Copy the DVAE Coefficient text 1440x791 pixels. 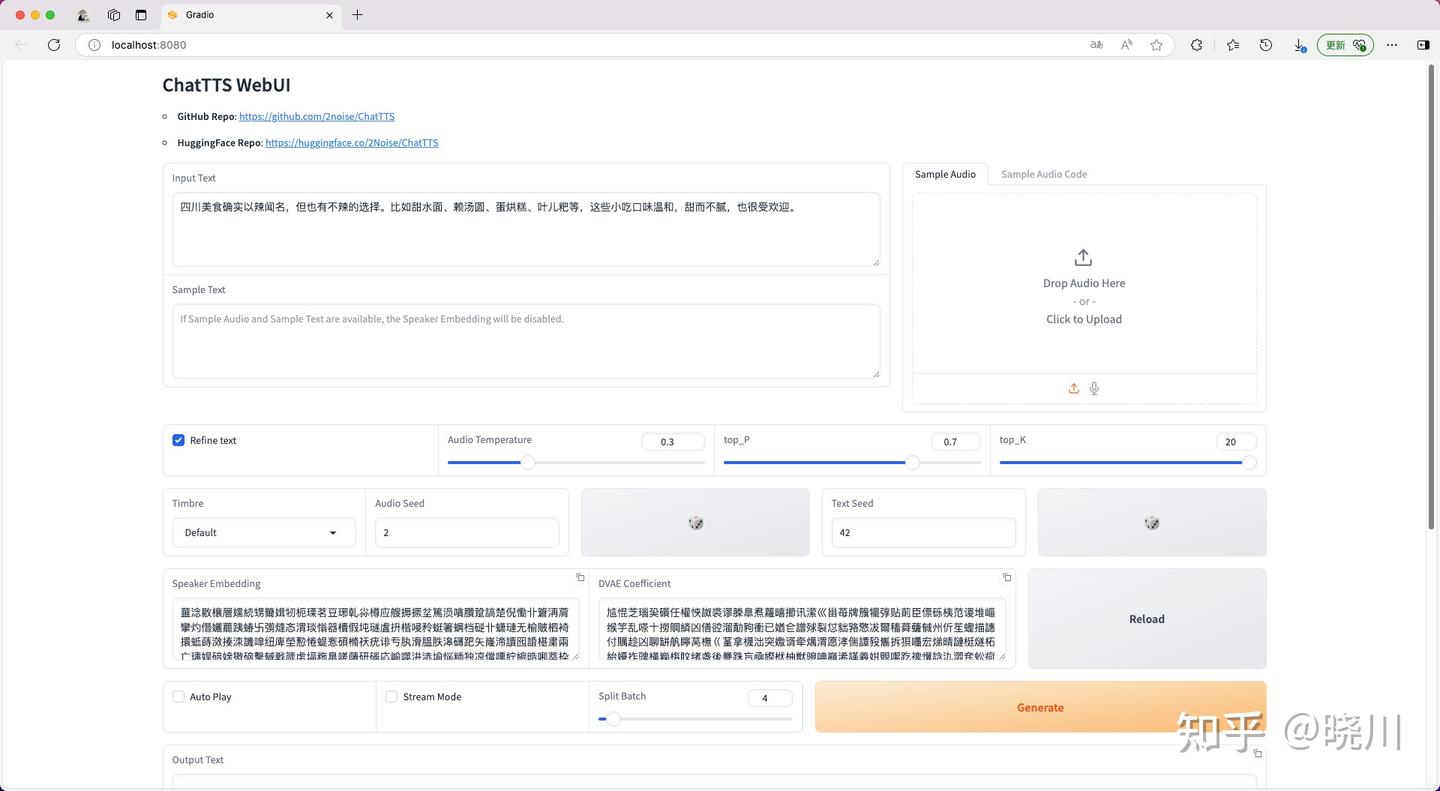coord(1007,577)
